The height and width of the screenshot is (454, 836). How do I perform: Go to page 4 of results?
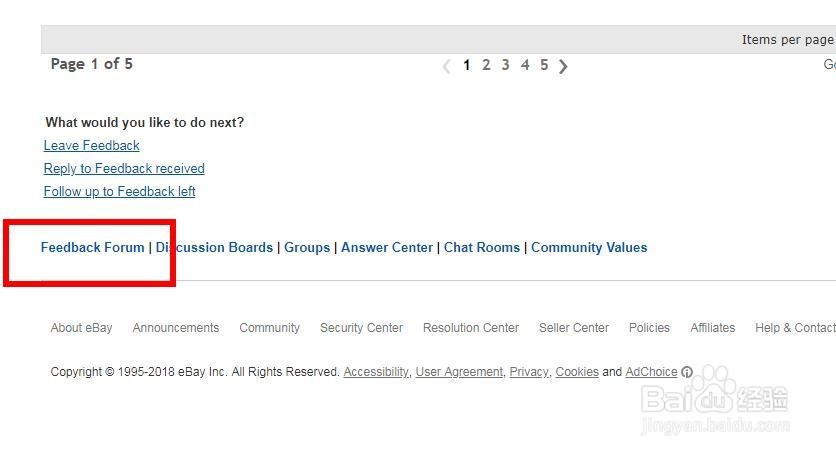click(x=525, y=65)
